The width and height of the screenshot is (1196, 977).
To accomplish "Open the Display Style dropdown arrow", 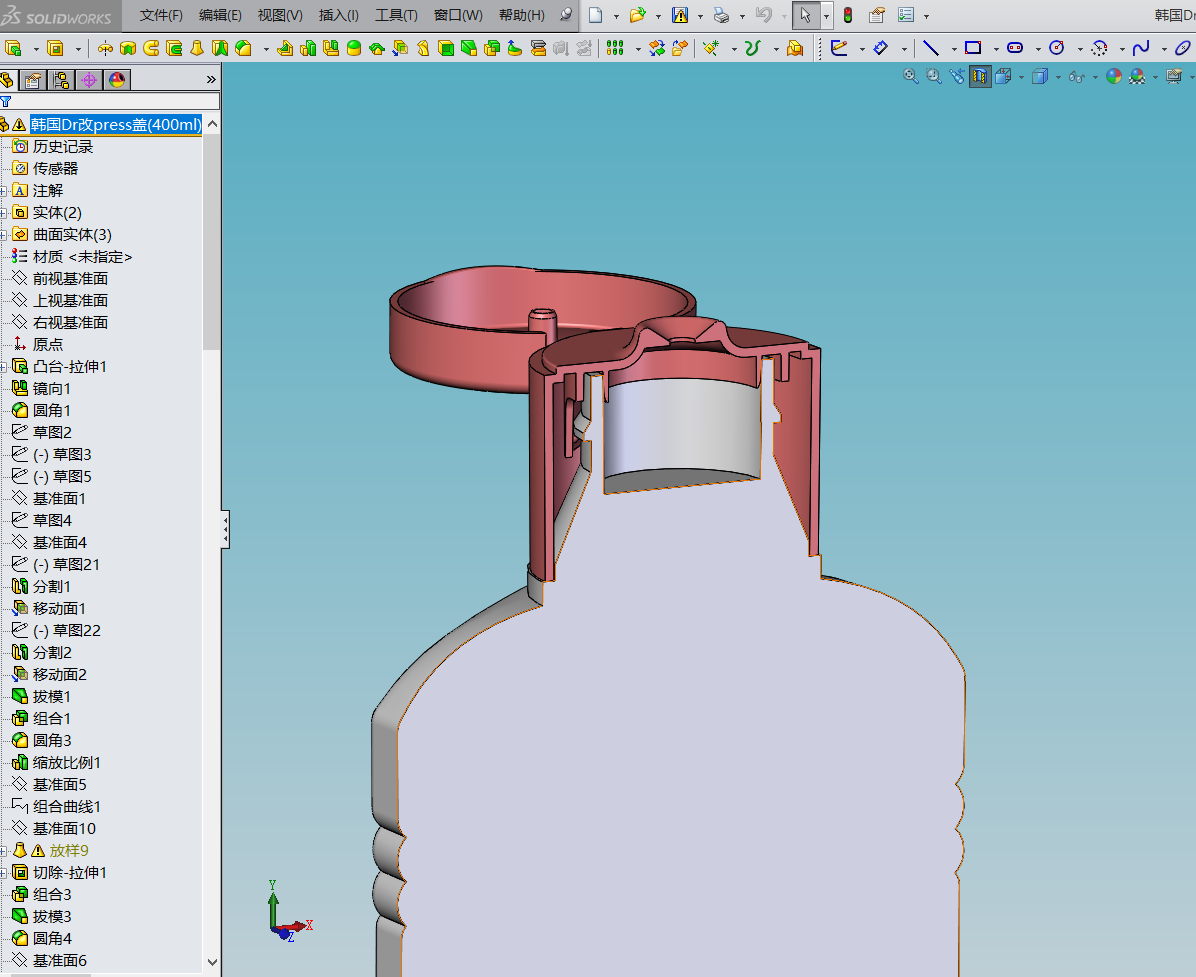I will click(x=1058, y=77).
